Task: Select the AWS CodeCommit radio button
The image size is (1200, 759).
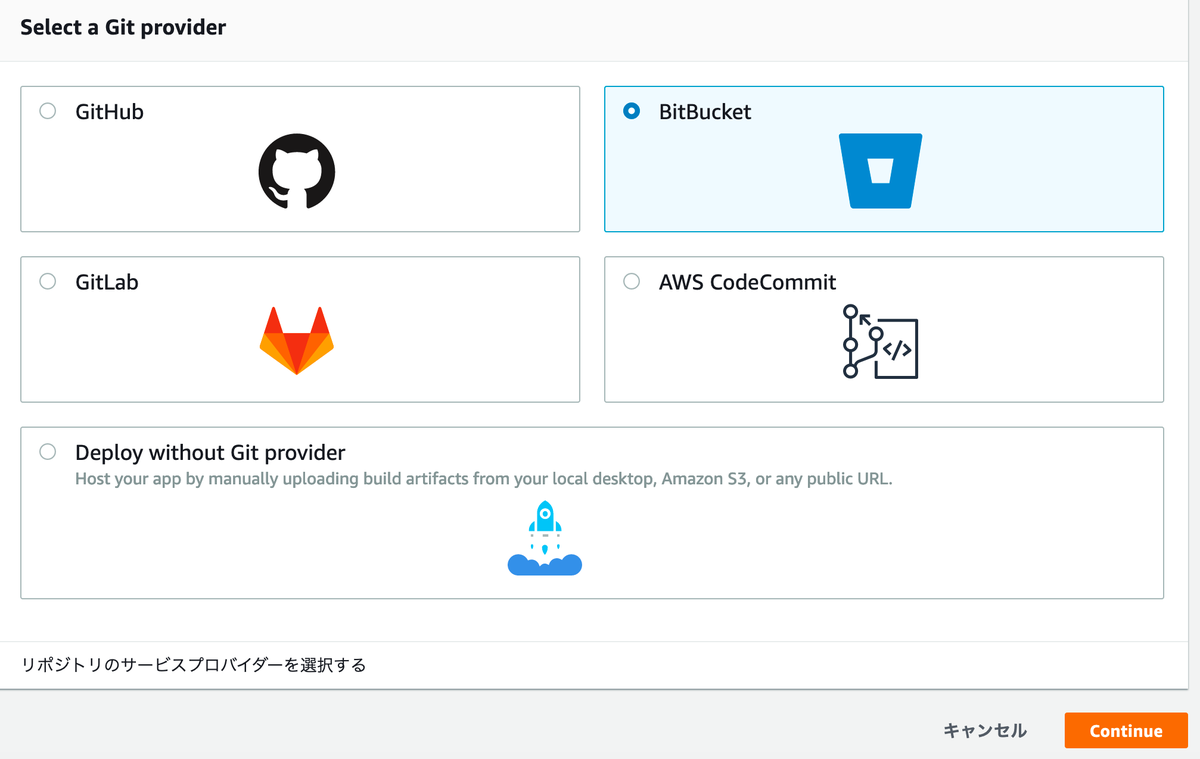Action: [631, 281]
